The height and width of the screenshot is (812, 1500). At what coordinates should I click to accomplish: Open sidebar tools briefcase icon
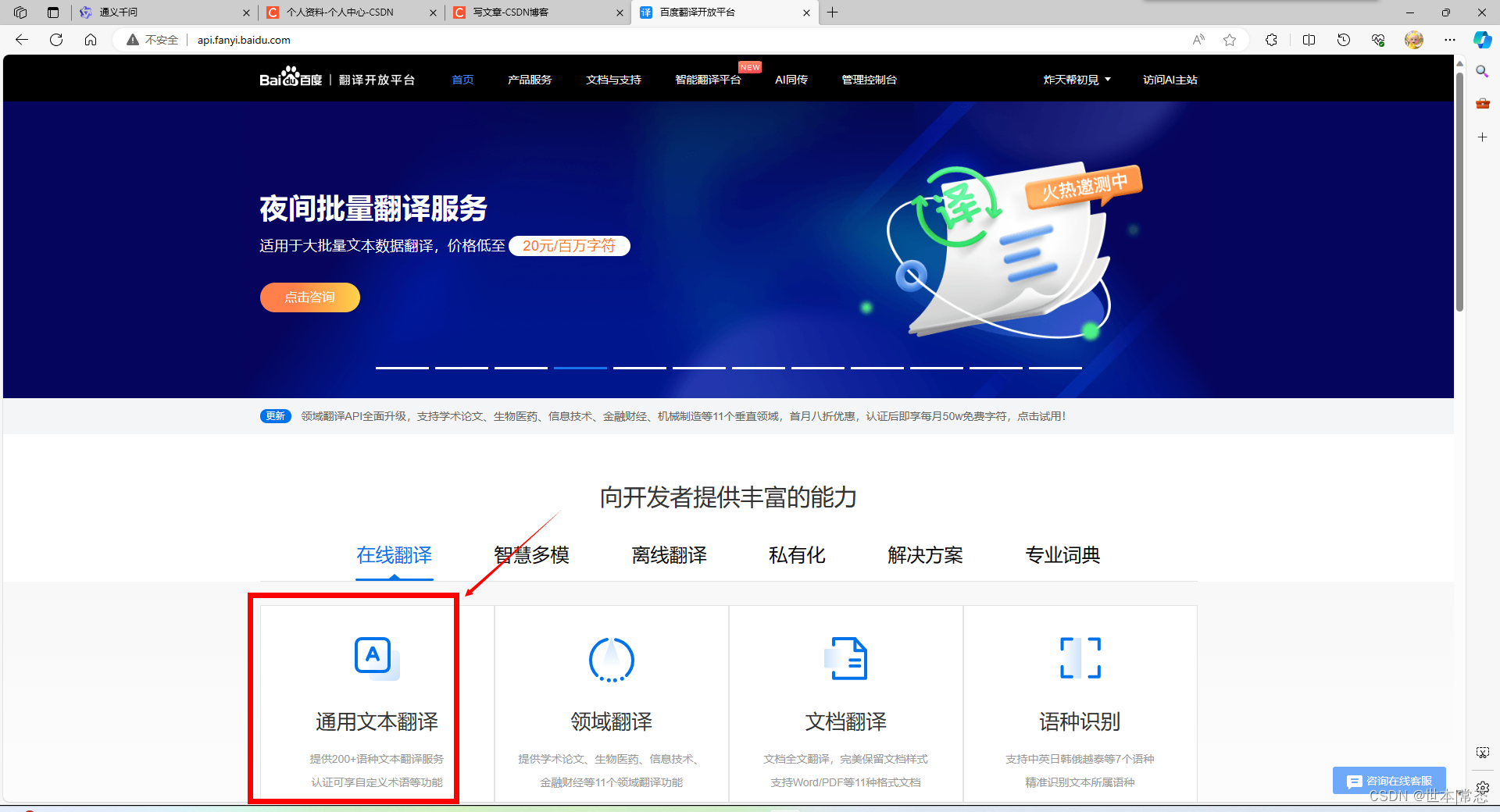pos(1482,103)
